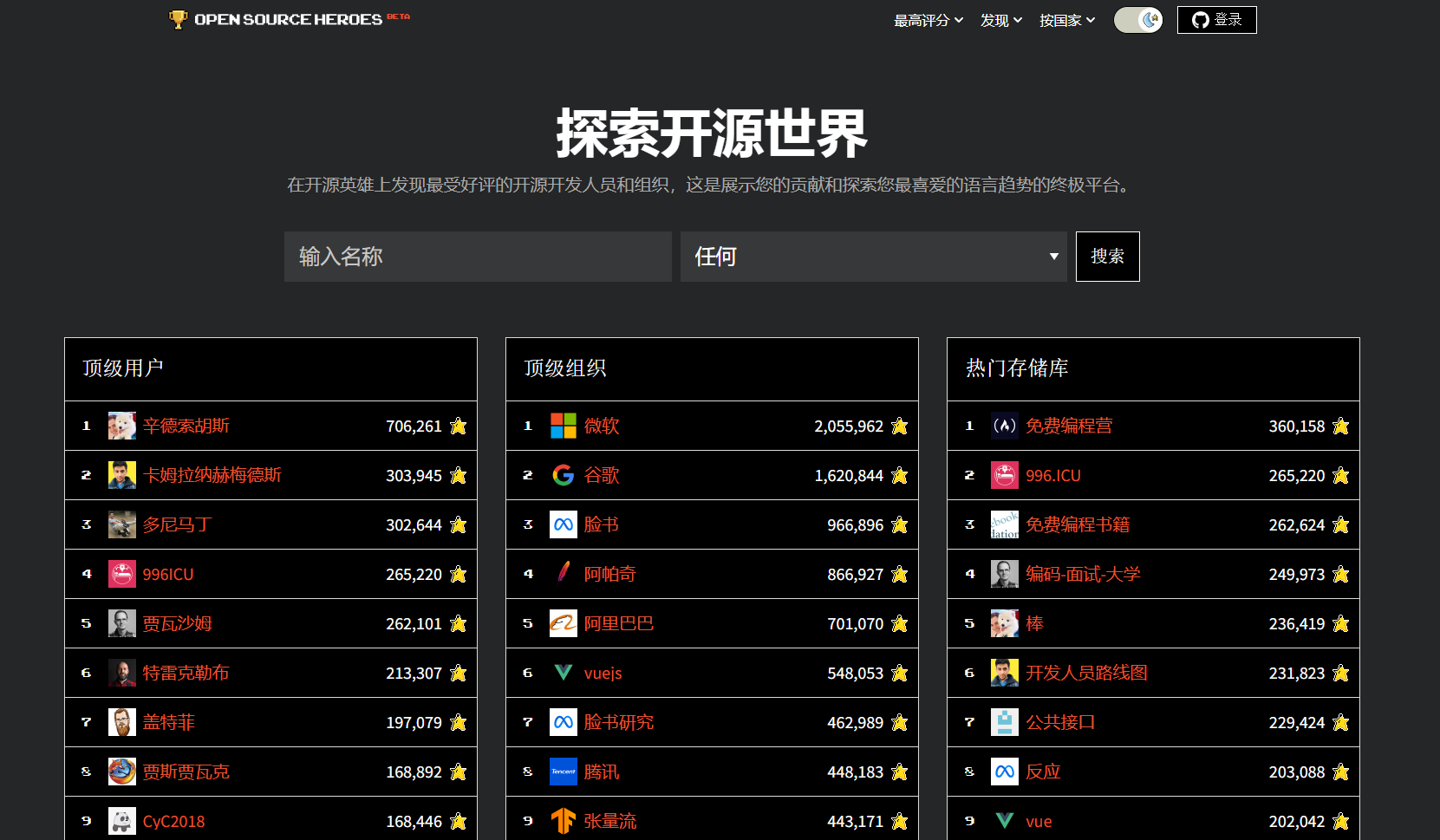Click avatar of 卡姆拉纳赫梅德斯

122,475
